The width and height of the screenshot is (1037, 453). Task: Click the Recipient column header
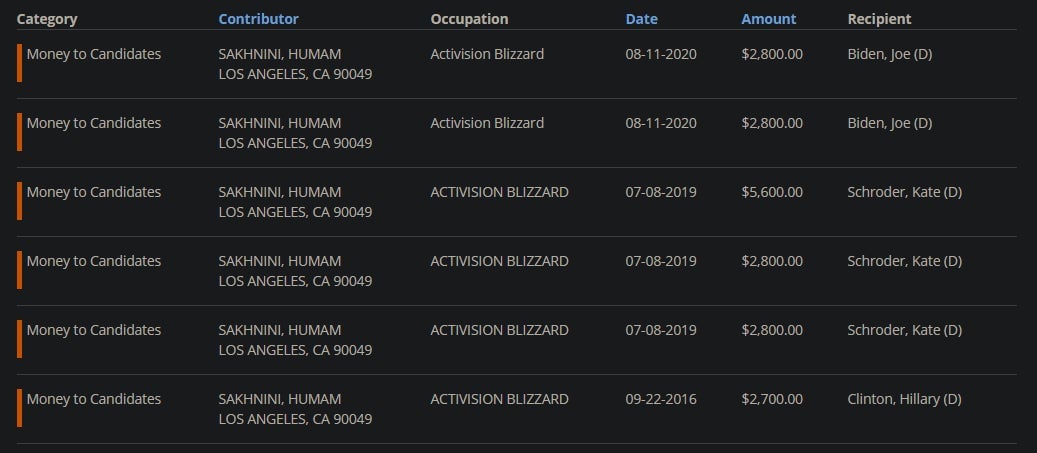[x=879, y=19]
